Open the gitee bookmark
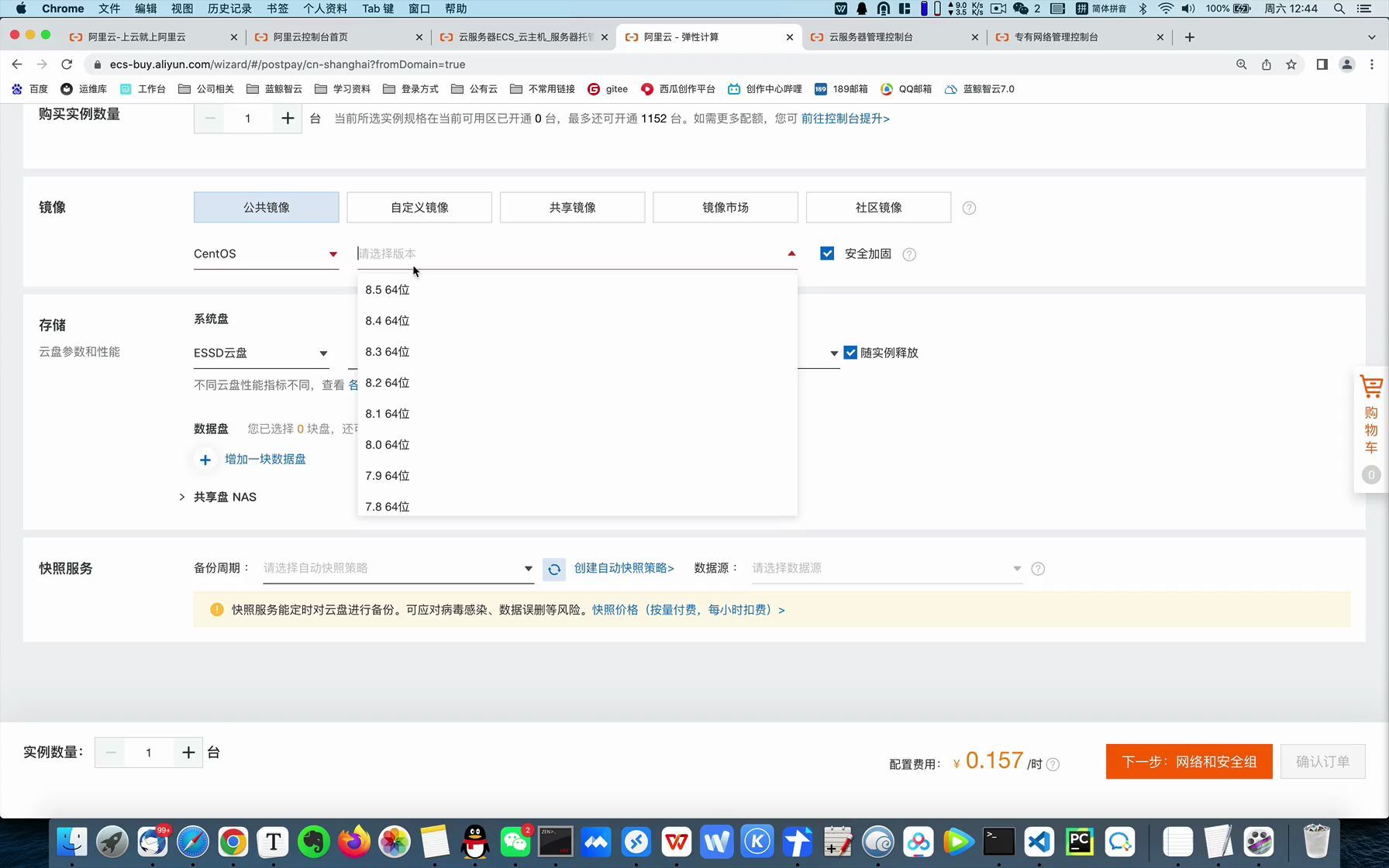 (608, 89)
